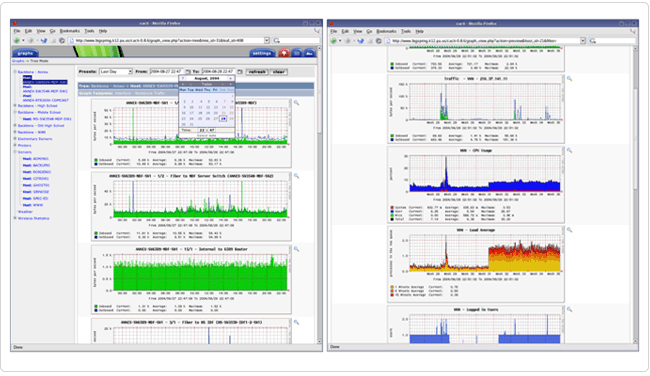Collapse the Servers tree node
The height and width of the screenshot is (376, 650).
[x=15, y=152]
